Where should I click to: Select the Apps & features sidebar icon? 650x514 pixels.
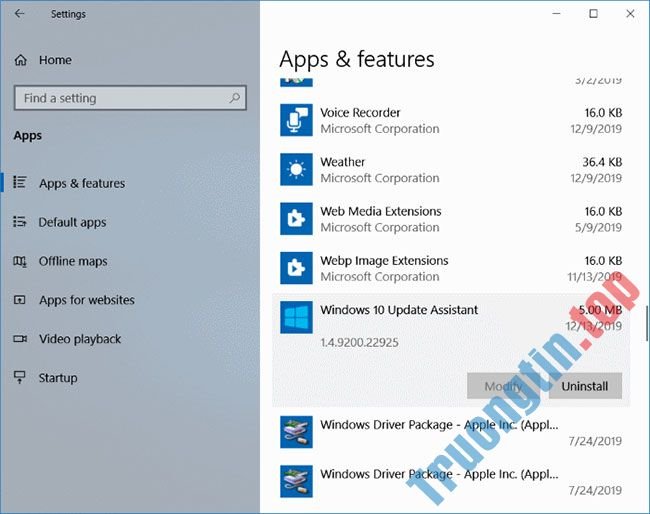click(19, 182)
